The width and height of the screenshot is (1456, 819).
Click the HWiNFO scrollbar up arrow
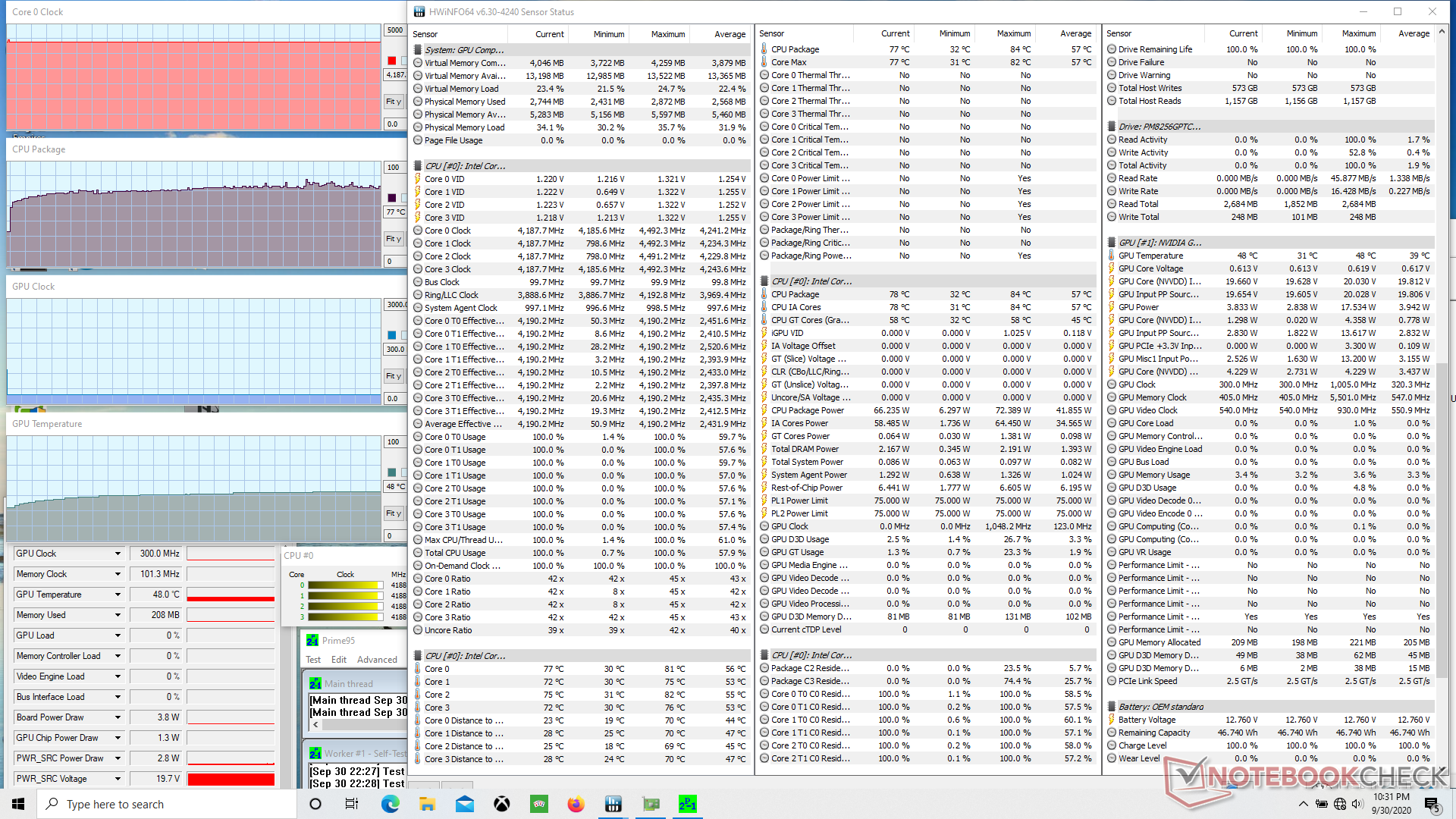click(1442, 33)
